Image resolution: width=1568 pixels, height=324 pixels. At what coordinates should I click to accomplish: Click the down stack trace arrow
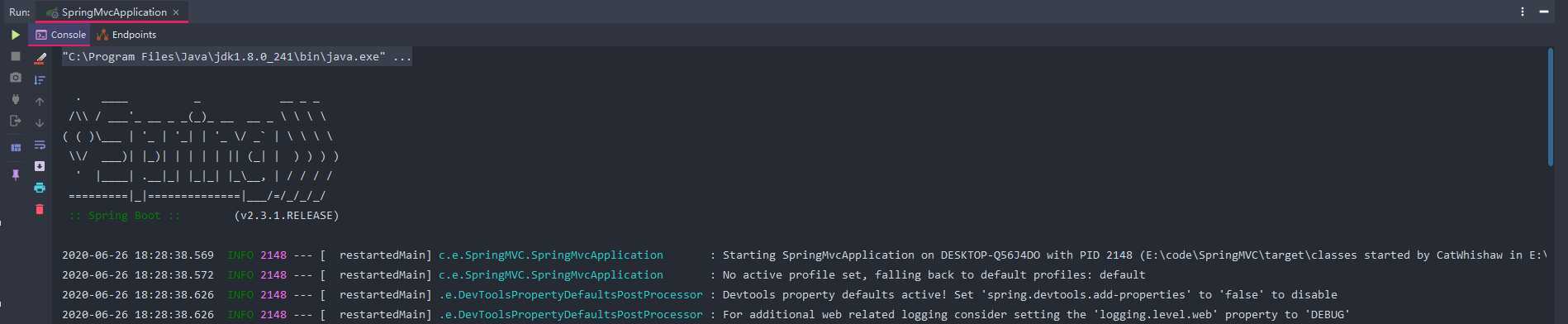pyautogui.click(x=40, y=122)
